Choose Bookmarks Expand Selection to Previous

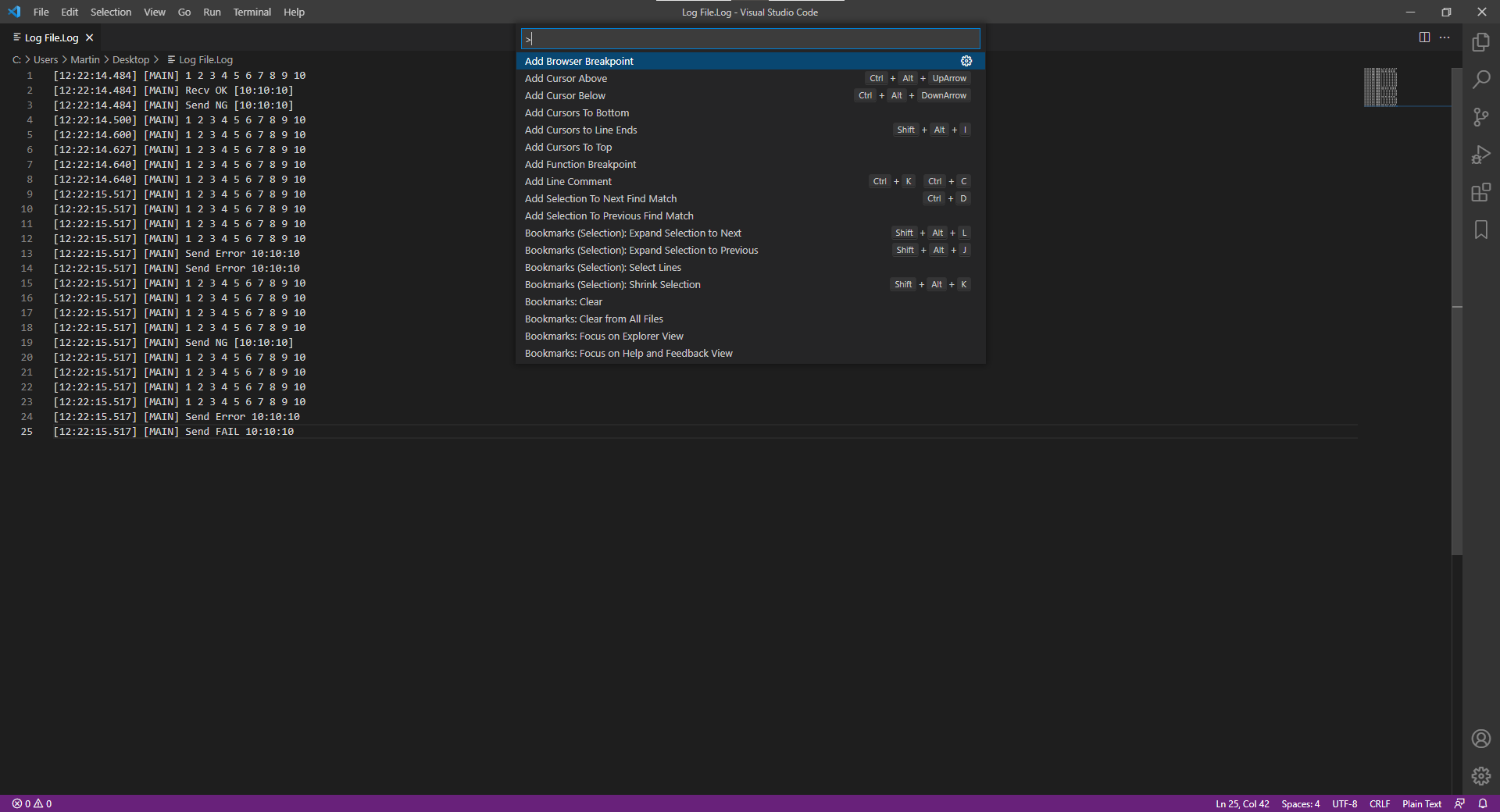(x=750, y=250)
